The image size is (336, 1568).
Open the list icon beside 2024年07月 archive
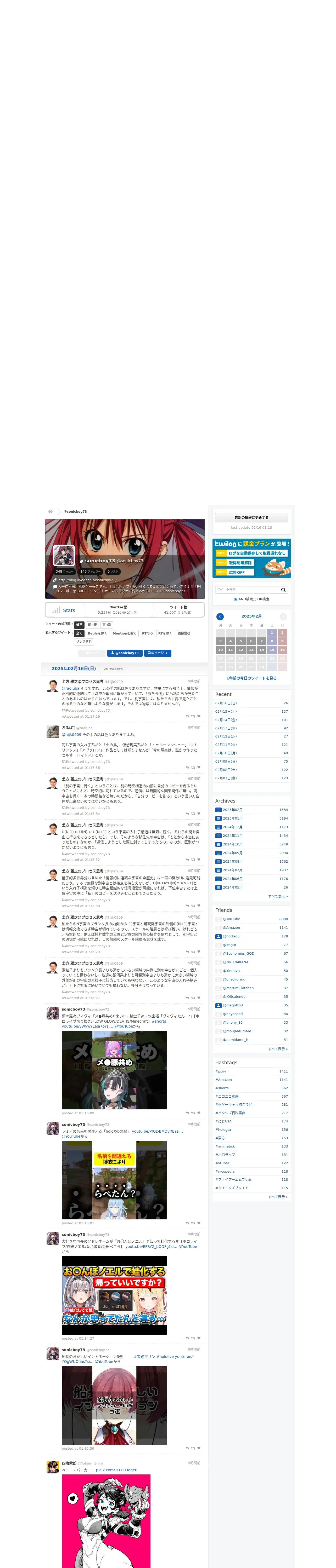tap(218, 871)
